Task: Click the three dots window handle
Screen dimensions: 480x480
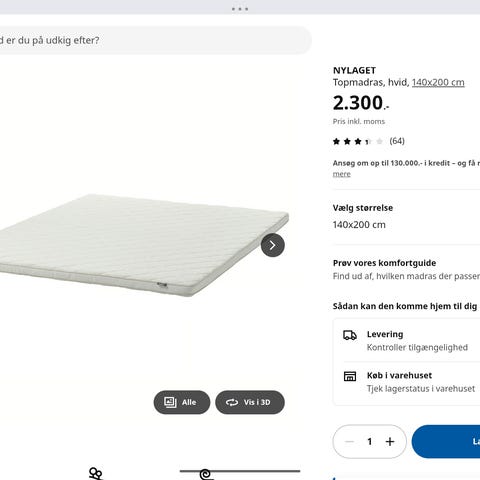Action: 240,9
